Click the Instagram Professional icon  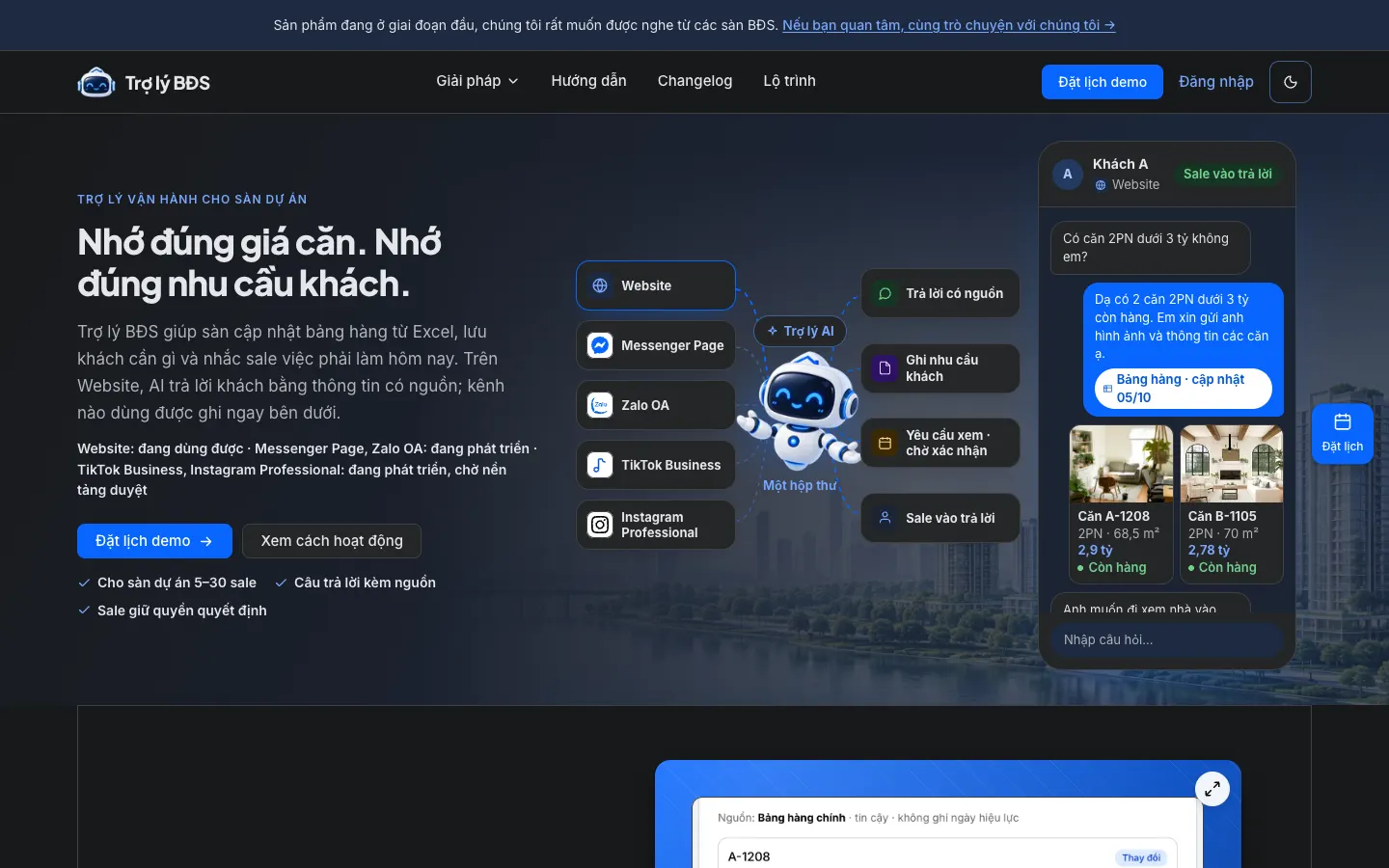pos(600,525)
